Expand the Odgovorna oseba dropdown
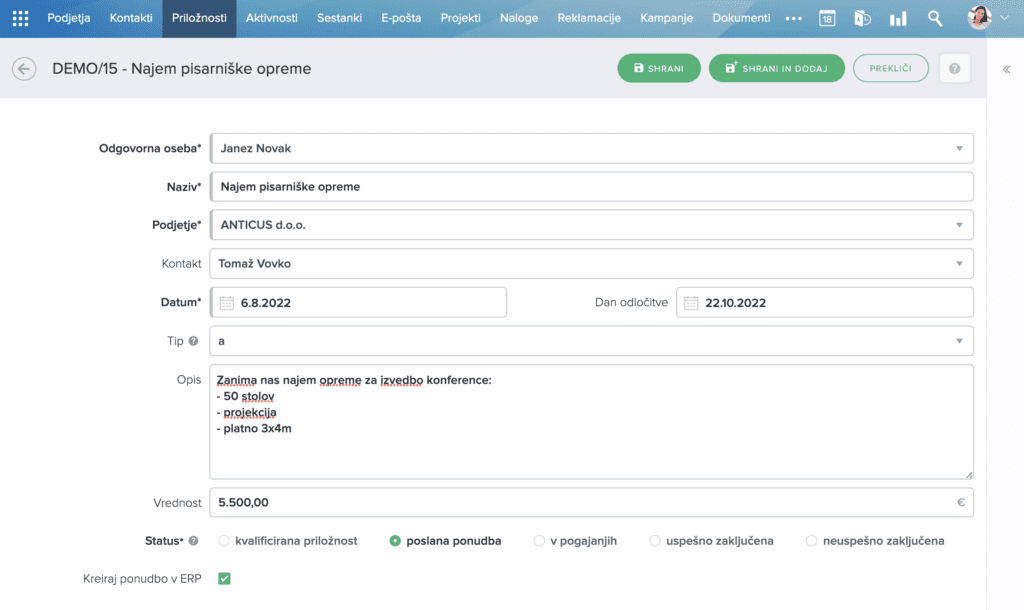The width and height of the screenshot is (1024, 610). tap(959, 149)
